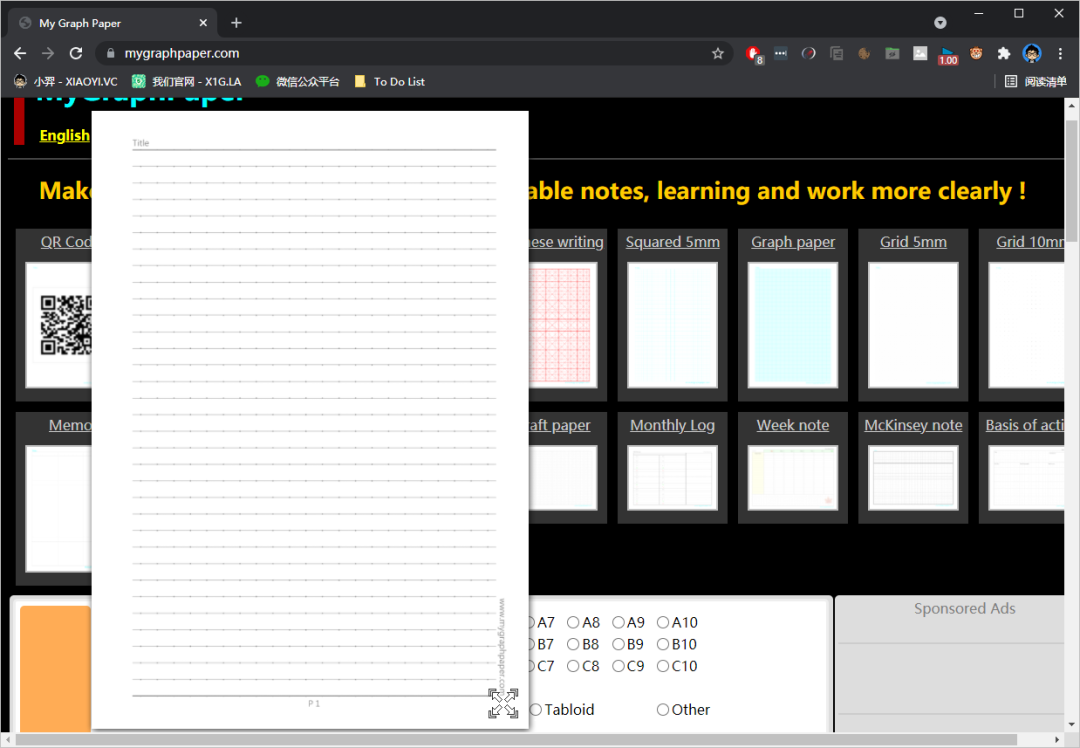Screen dimensions: 1080x748
Task: Open the tab search dropdown arrow
Action: (940, 22)
